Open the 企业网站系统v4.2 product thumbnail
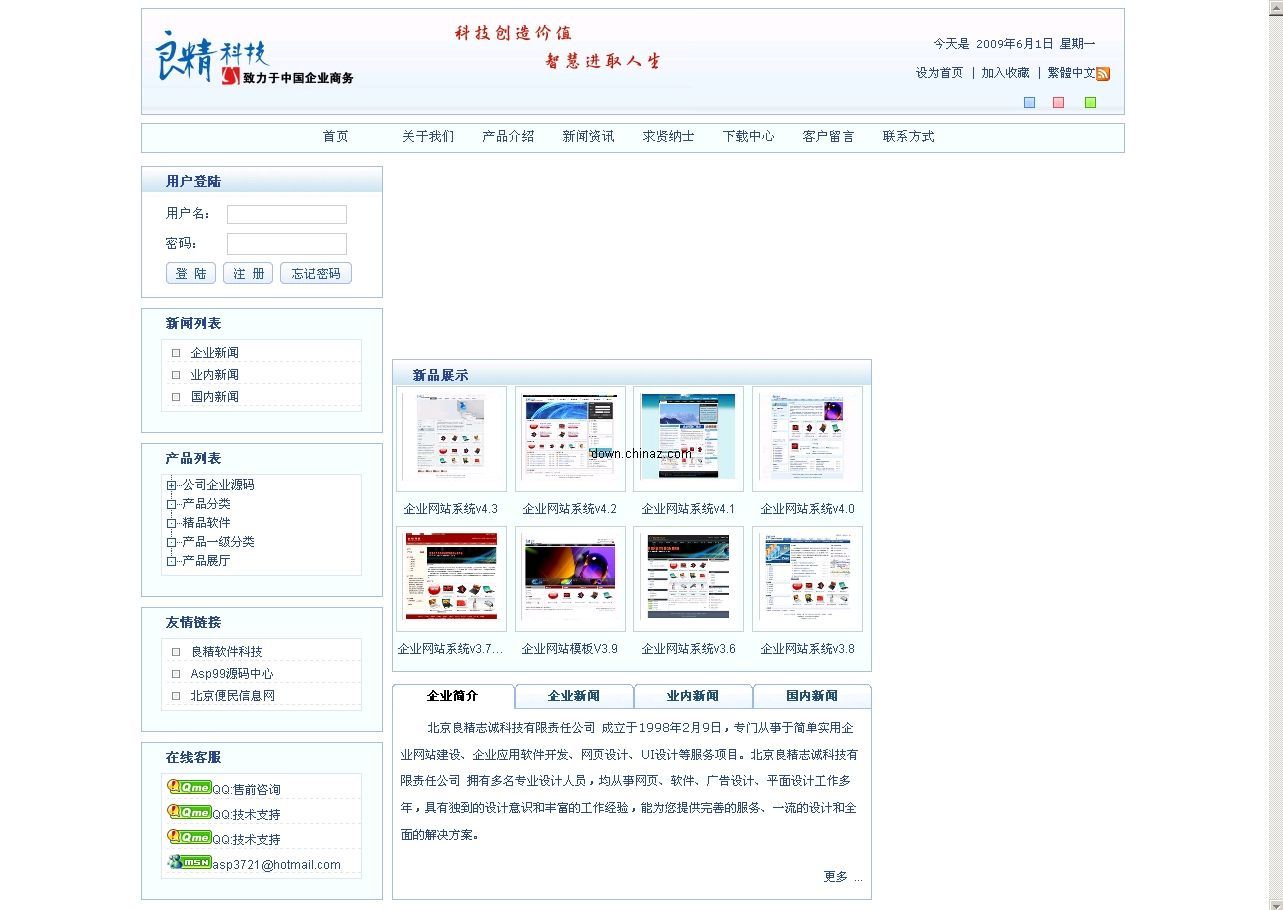1283x910 pixels. click(x=570, y=439)
